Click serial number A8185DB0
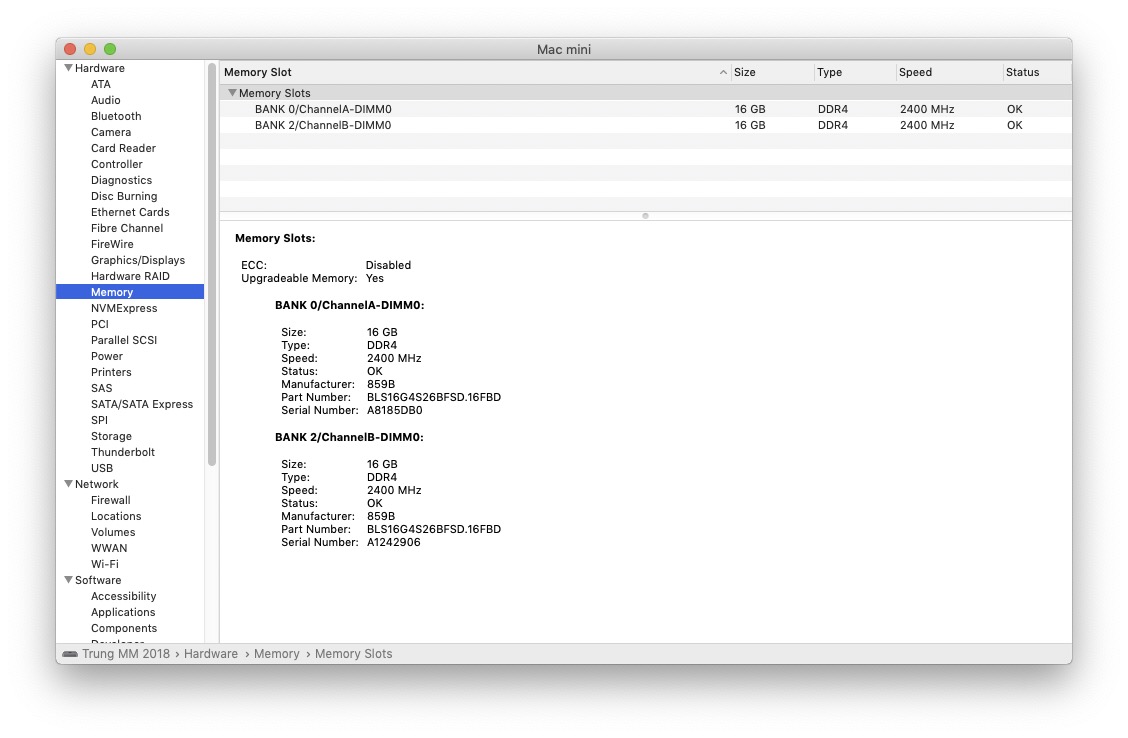This screenshot has height=738, width=1128. 394,411
